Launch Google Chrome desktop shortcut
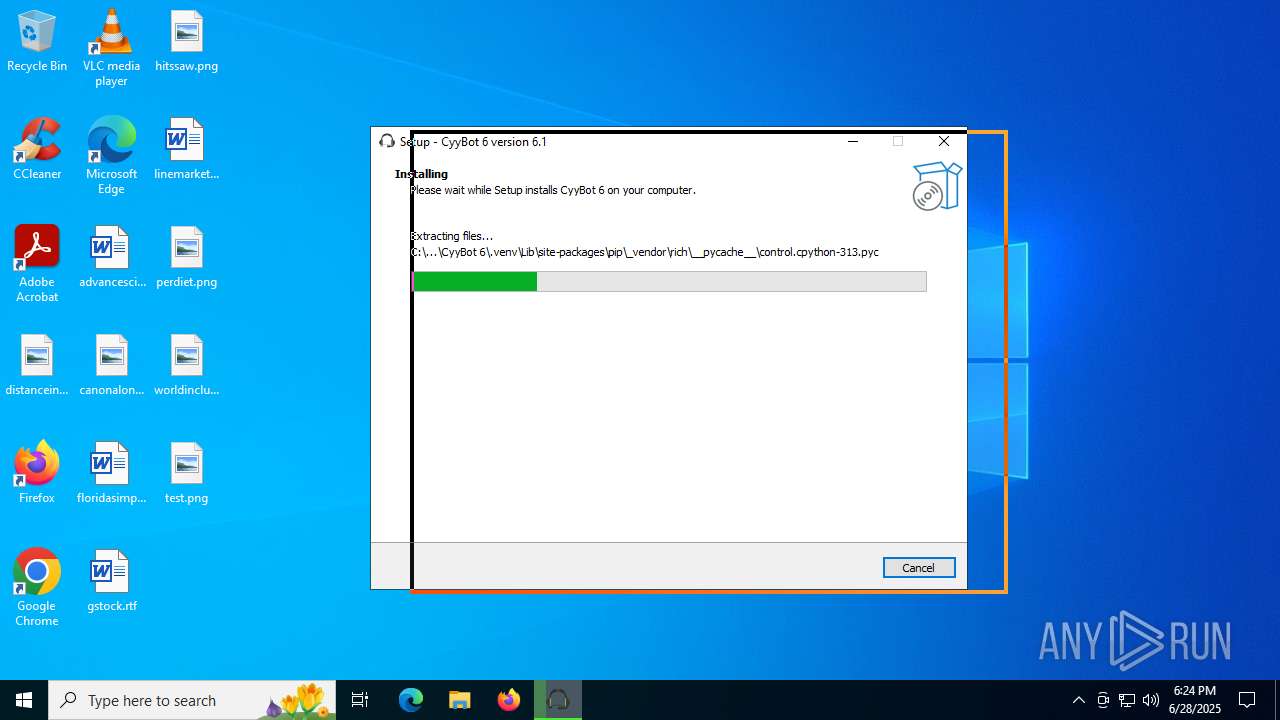 [x=37, y=588]
